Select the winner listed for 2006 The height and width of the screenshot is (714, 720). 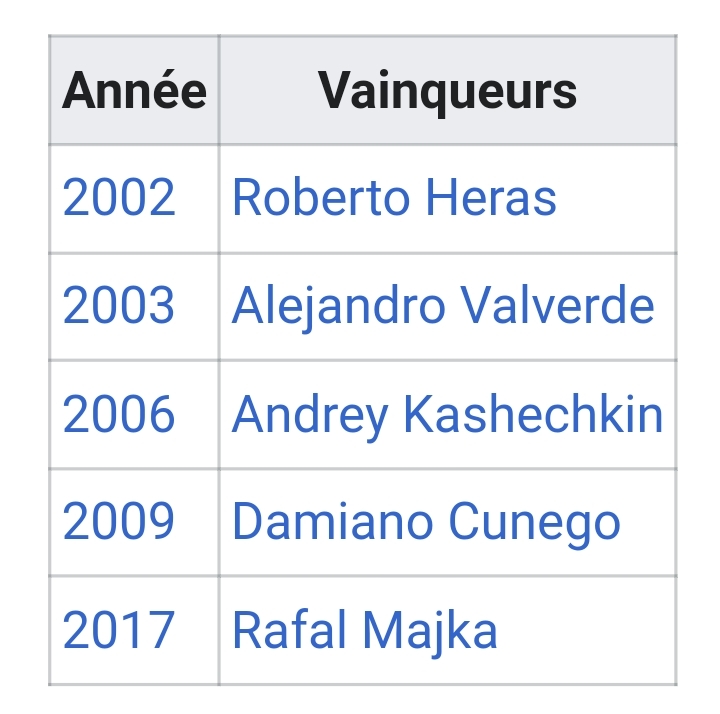[447, 414]
